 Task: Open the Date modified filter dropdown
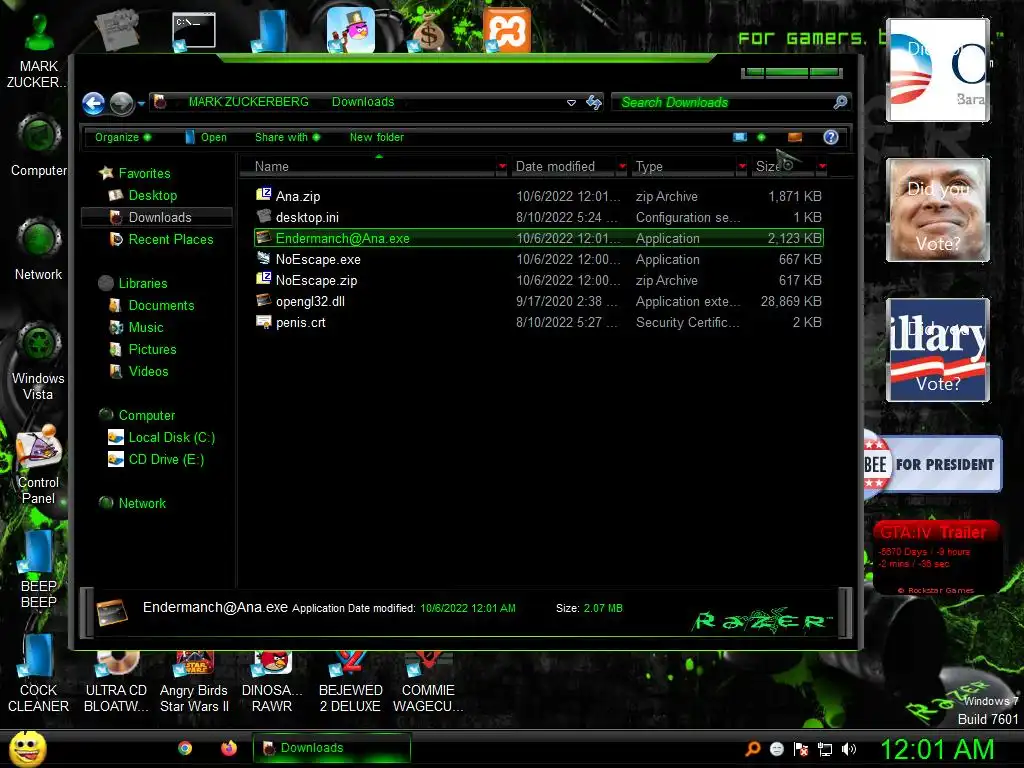(622, 167)
